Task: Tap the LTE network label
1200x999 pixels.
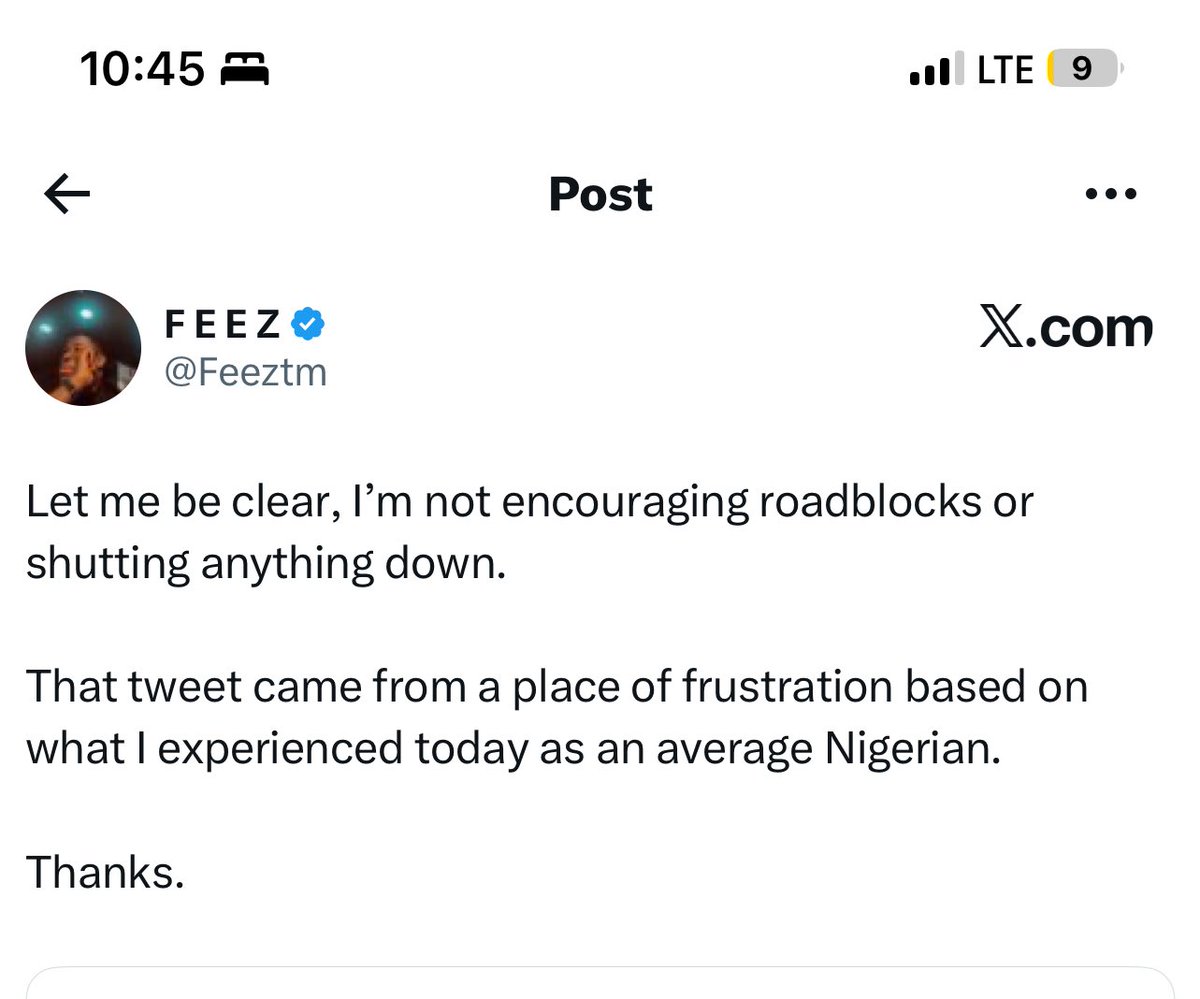Action: click(x=1005, y=70)
